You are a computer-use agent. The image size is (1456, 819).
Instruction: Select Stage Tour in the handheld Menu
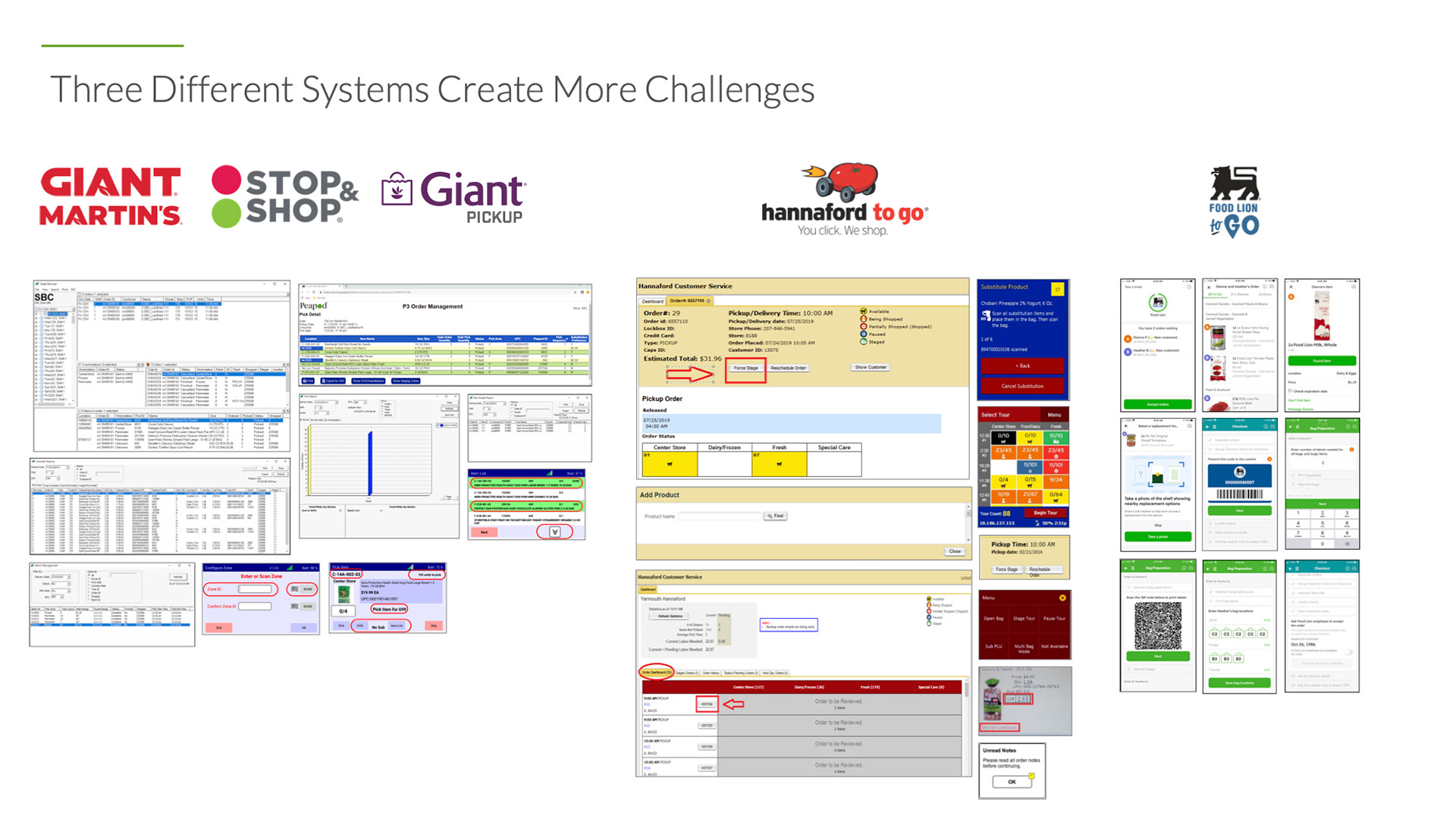pos(1024,618)
